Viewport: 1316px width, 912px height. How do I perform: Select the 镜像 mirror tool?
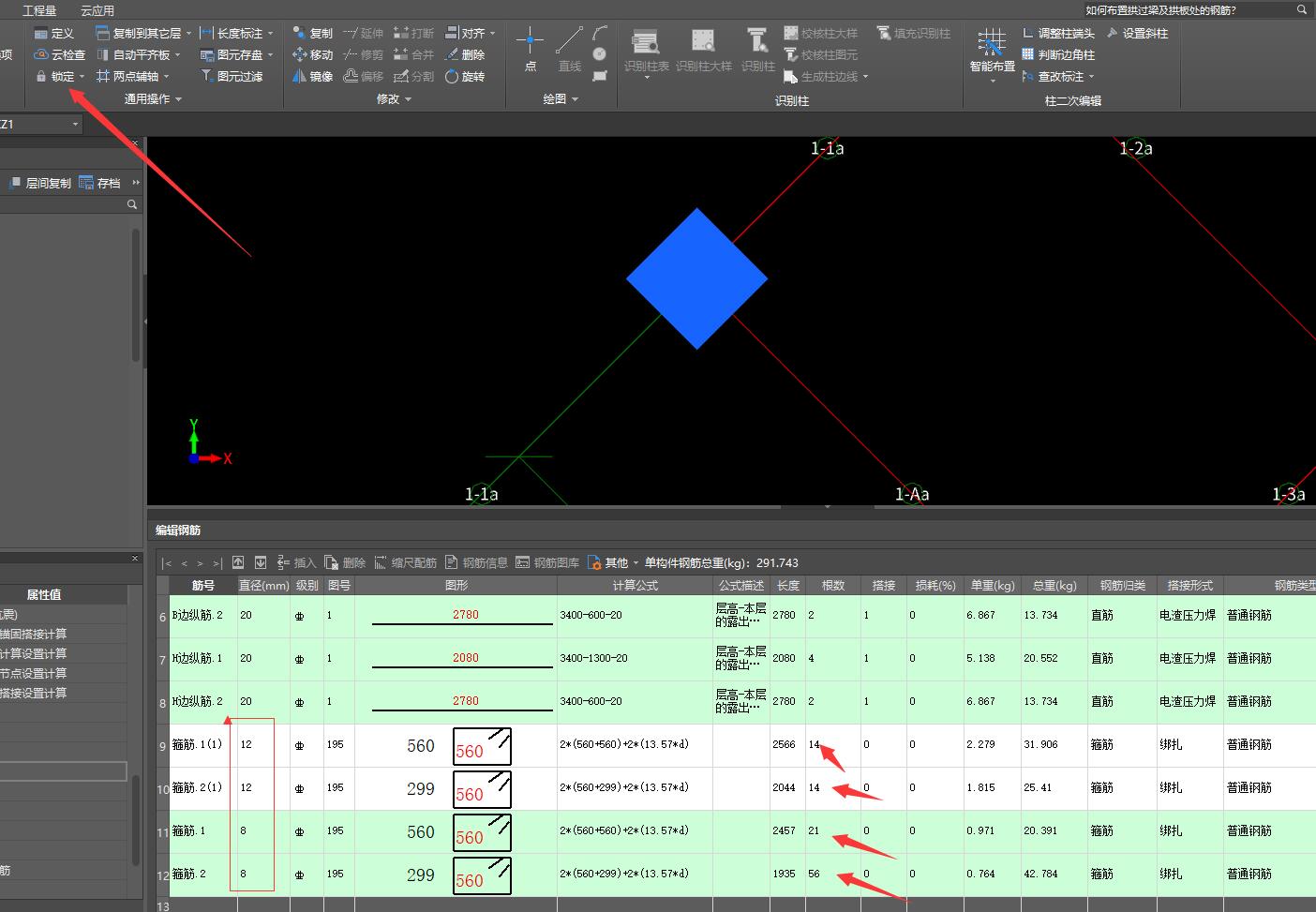pos(312,77)
